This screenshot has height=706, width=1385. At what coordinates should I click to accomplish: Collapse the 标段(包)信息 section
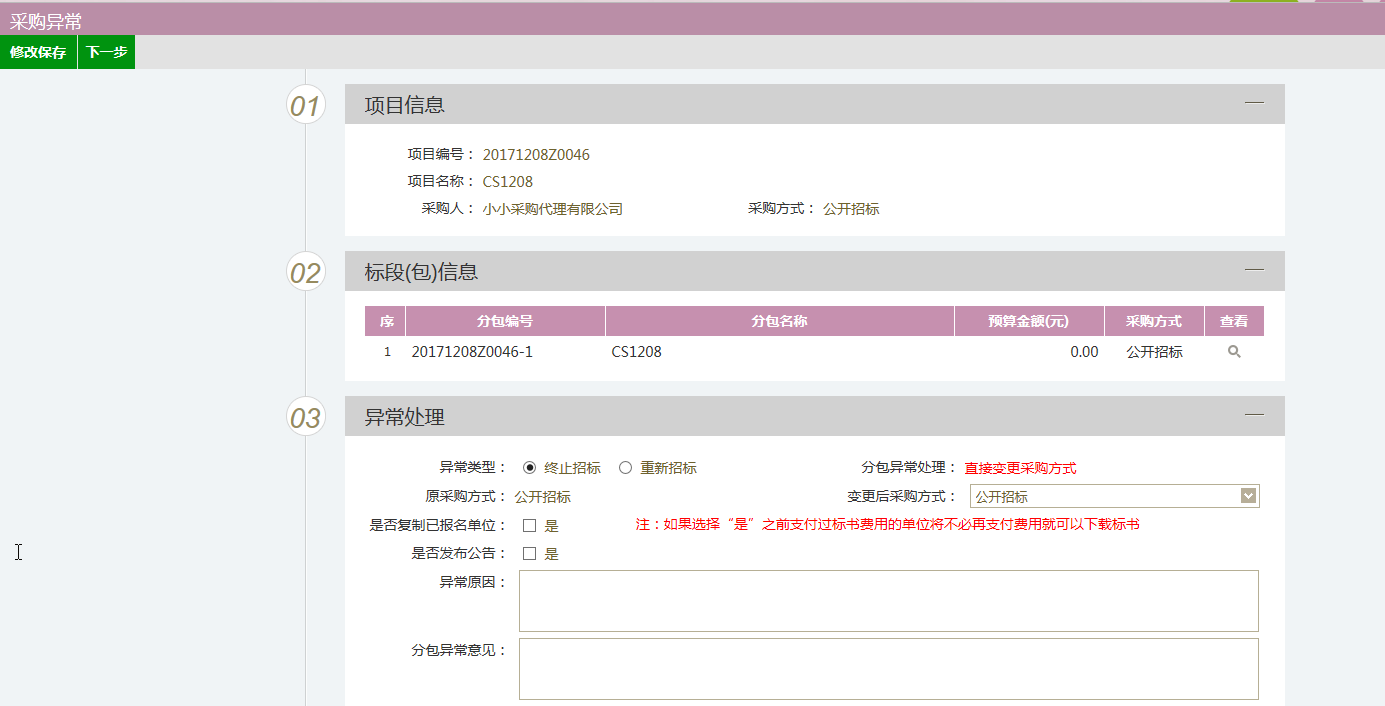pyautogui.click(x=1254, y=270)
